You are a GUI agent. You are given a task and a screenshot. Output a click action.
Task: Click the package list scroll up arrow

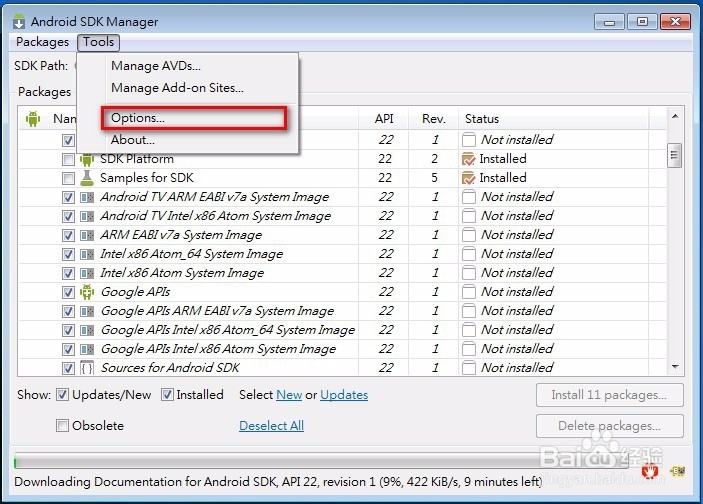tap(675, 117)
